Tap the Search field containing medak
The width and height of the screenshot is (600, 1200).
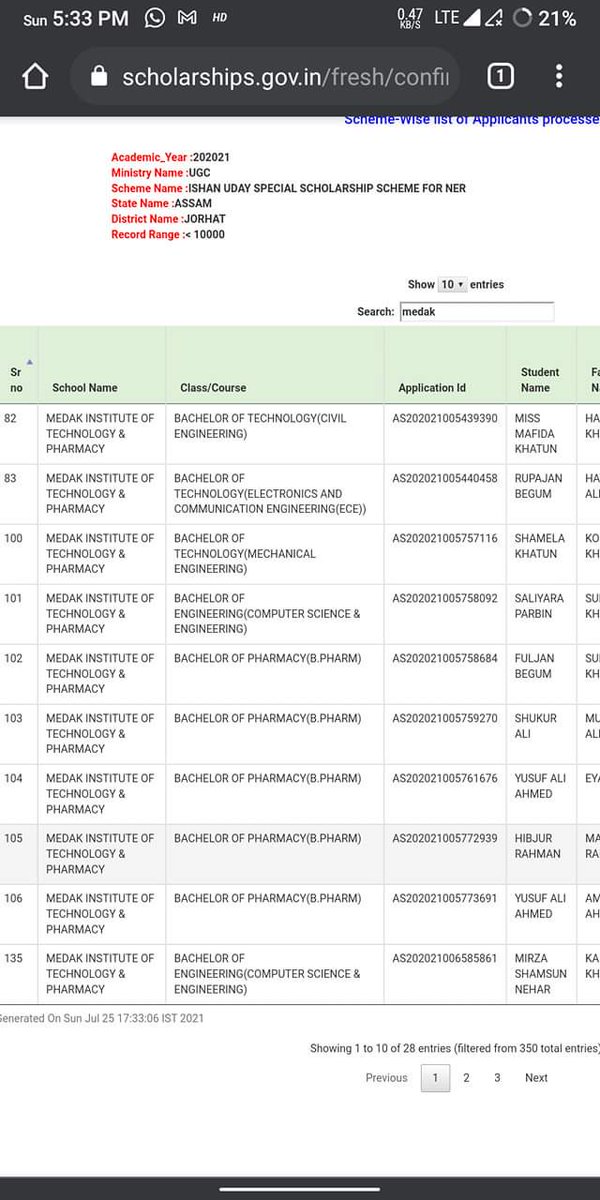pyautogui.click(x=476, y=312)
